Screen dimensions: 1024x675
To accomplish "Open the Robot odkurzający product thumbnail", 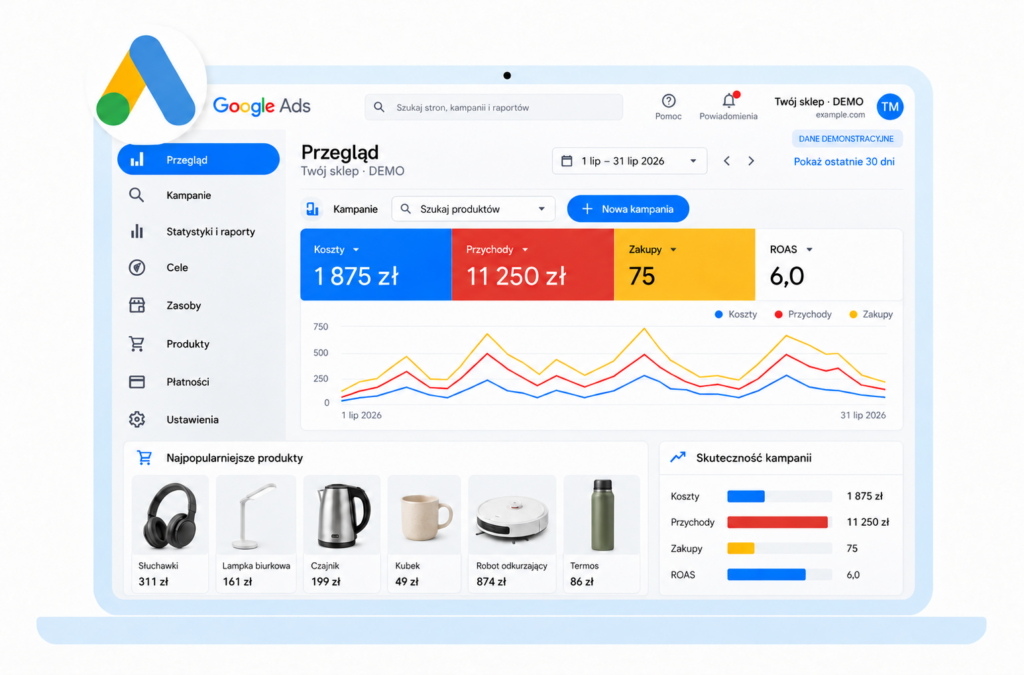I will (512, 515).
